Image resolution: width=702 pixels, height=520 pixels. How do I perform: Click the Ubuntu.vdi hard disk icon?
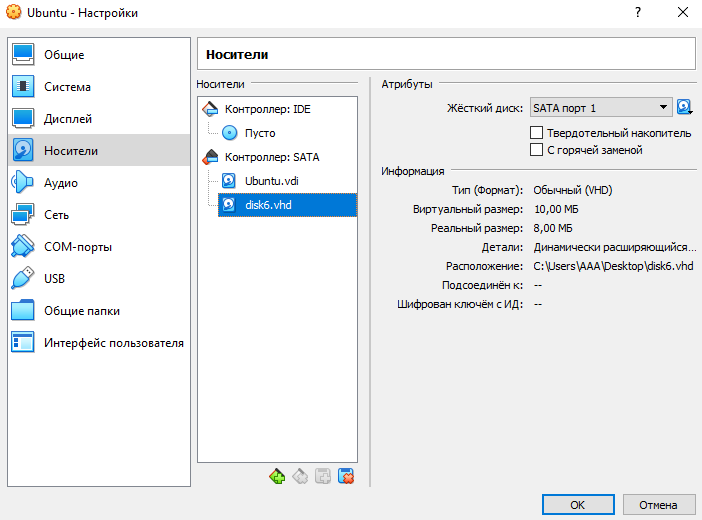[x=229, y=181]
